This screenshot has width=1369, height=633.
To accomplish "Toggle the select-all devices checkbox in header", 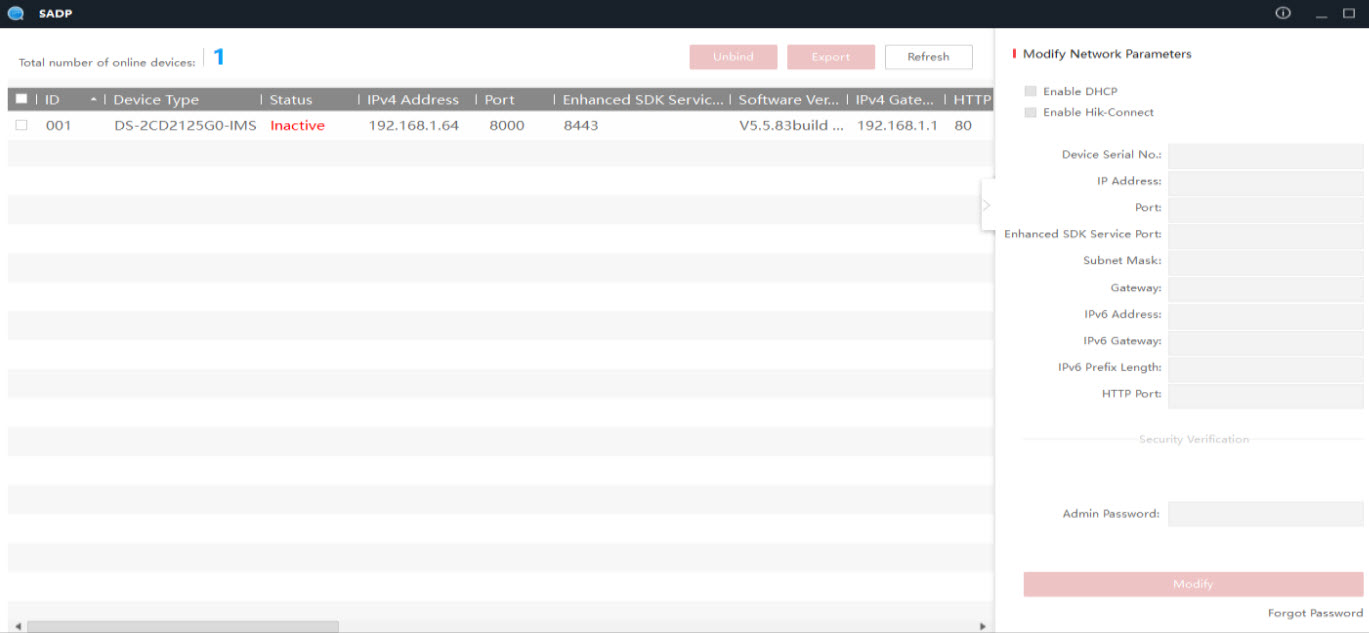I will (x=21, y=99).
